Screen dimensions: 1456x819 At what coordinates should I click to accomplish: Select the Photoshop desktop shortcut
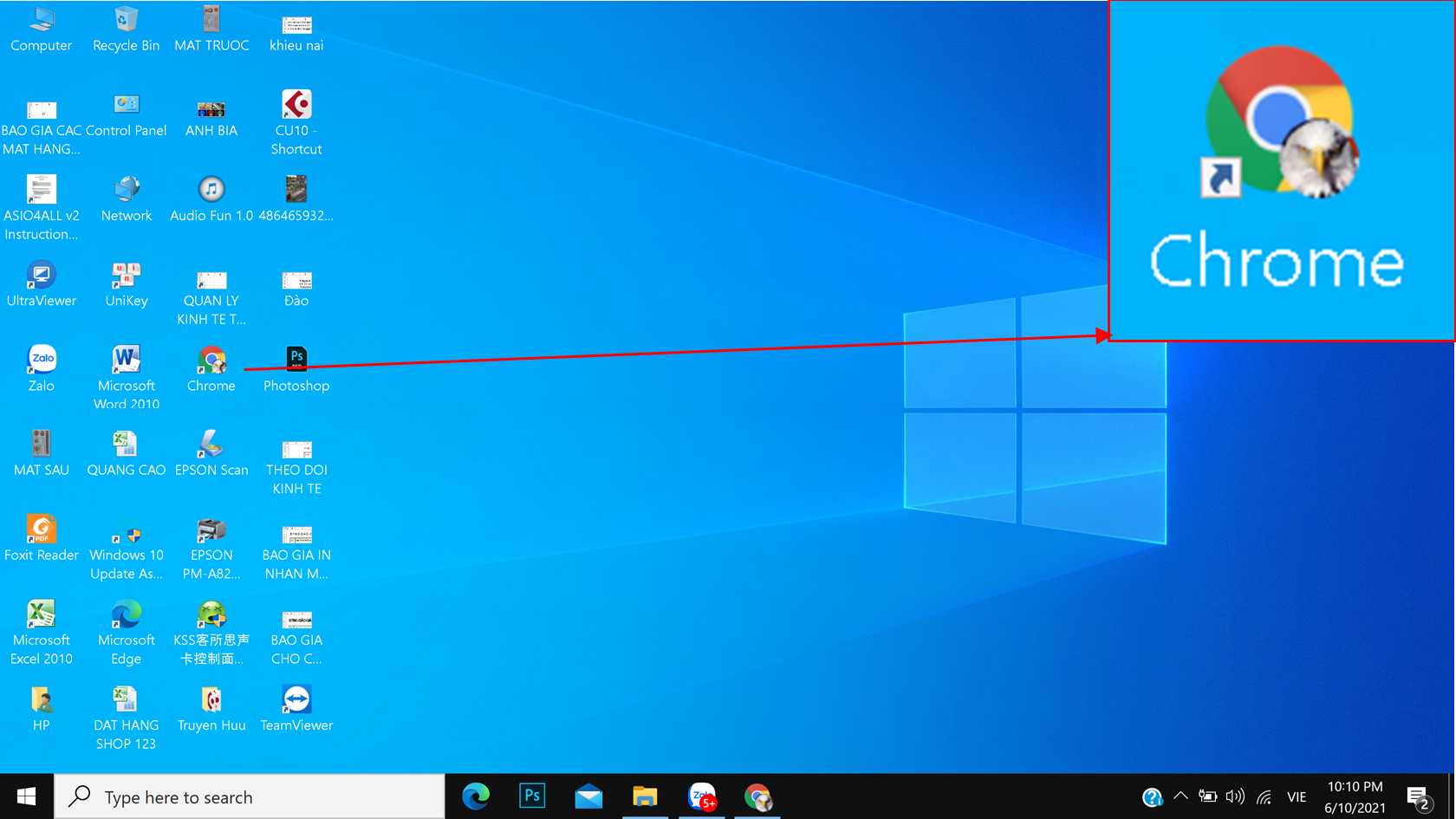[x=296, y=369]
